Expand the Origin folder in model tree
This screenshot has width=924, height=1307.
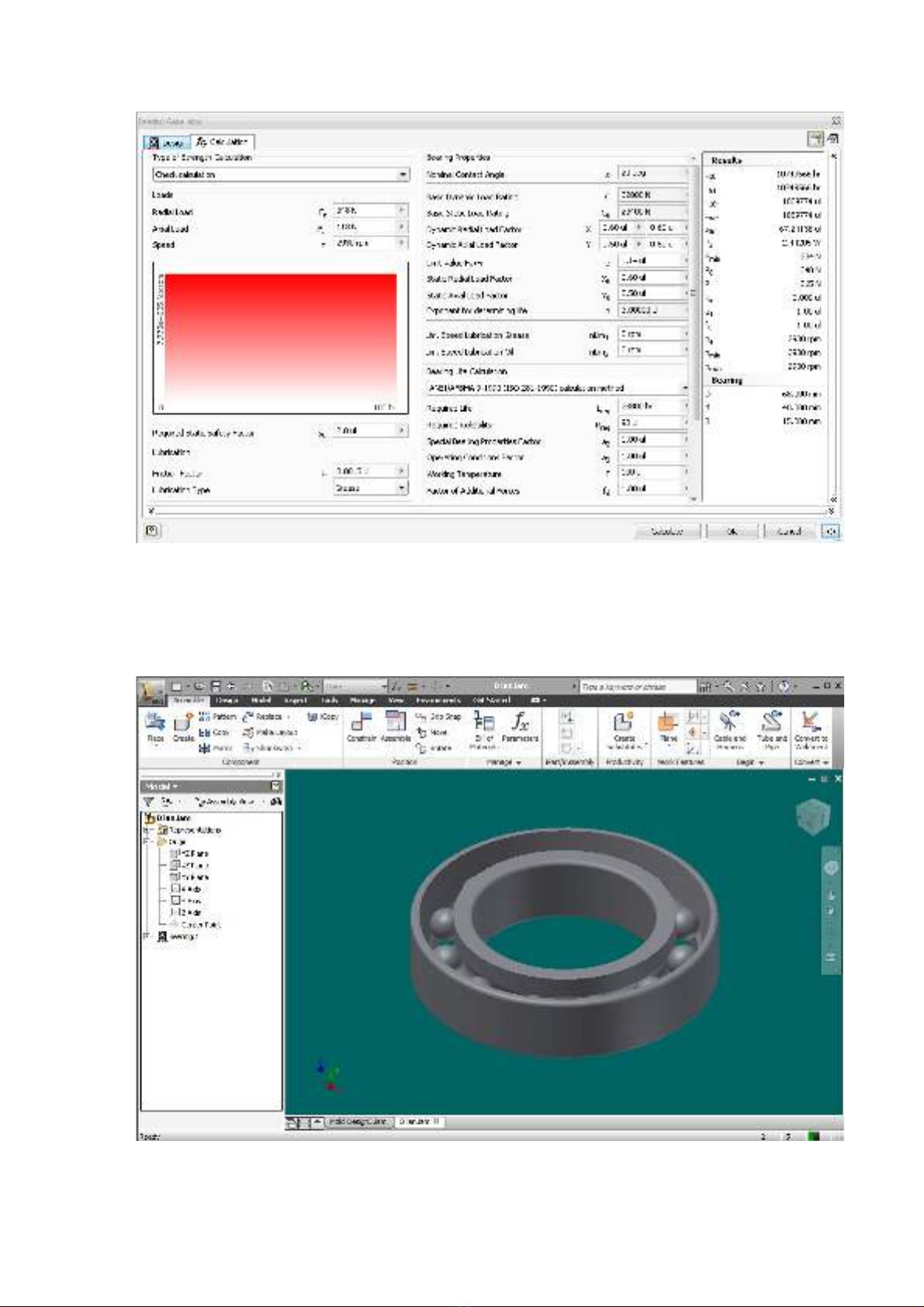click(146, 842)
